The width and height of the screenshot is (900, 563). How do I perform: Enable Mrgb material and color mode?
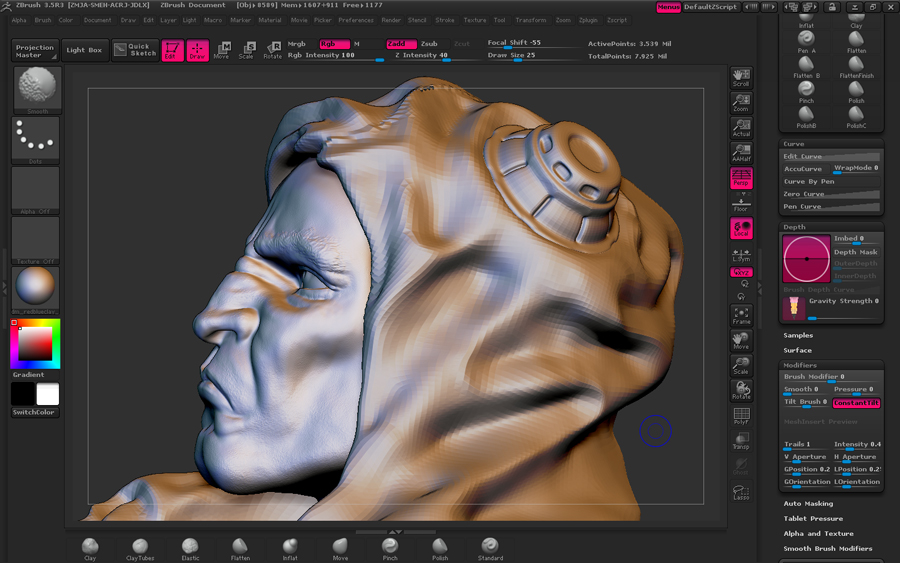tap(297, 44)
